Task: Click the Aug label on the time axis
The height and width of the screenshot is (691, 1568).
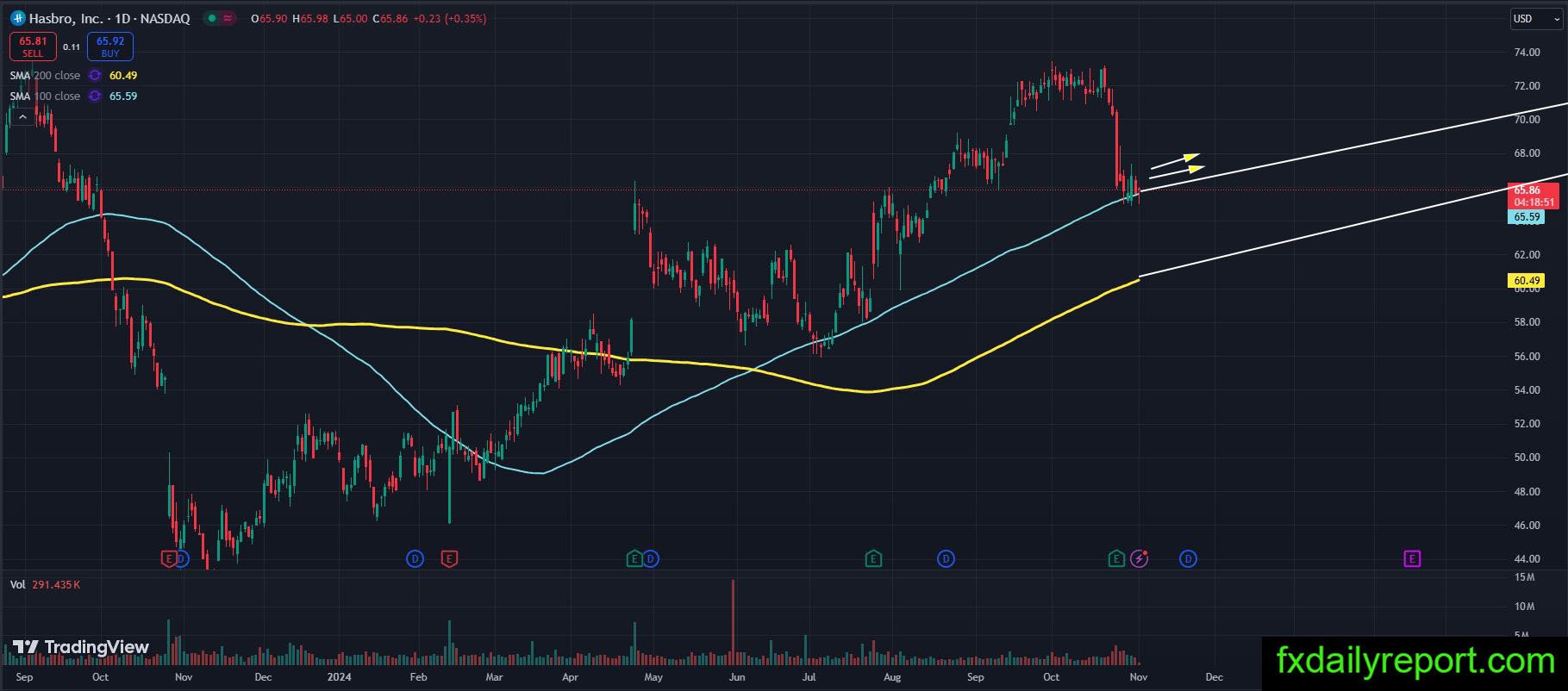Action: (892, 677)
